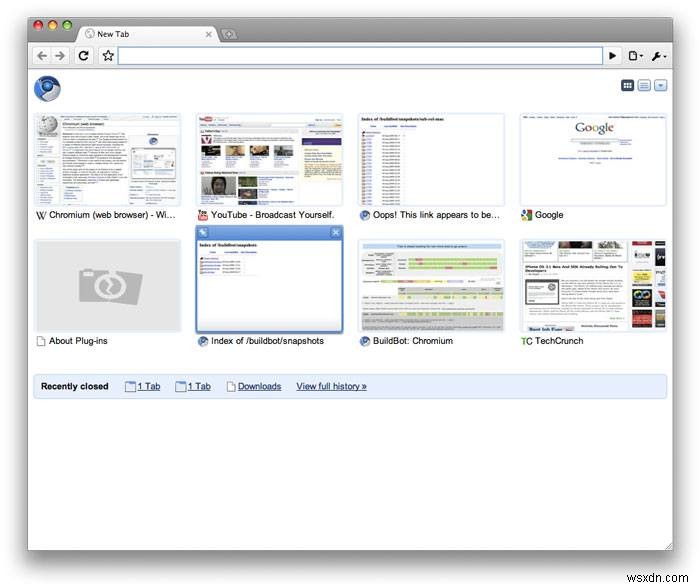The image size is (700, 588).
Task: Pin the Index of /buildbot/snapshots thumbnail
Action: (x=203, y=232)
